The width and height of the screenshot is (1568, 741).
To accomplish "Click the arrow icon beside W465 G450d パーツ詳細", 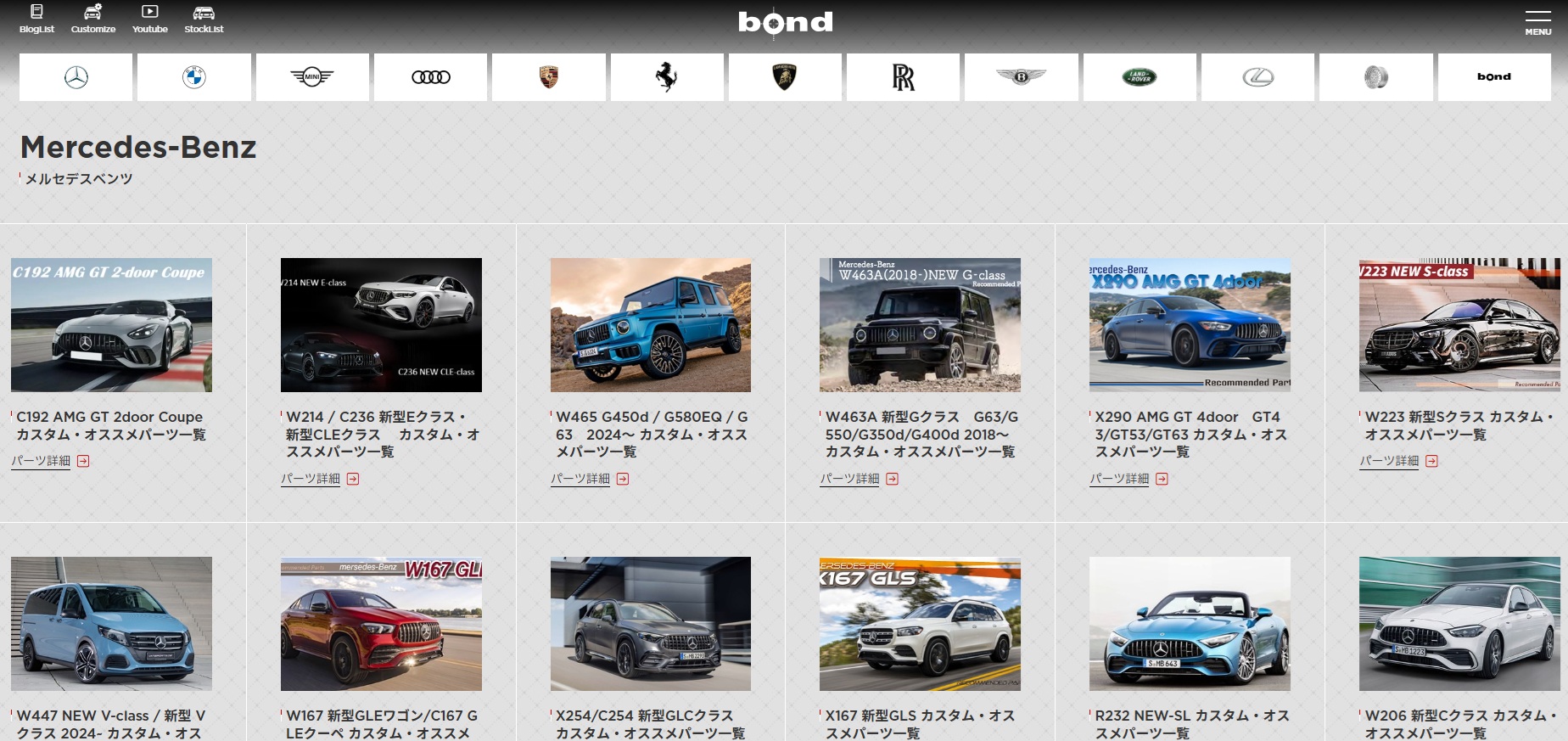I will (x=623, y=479).
